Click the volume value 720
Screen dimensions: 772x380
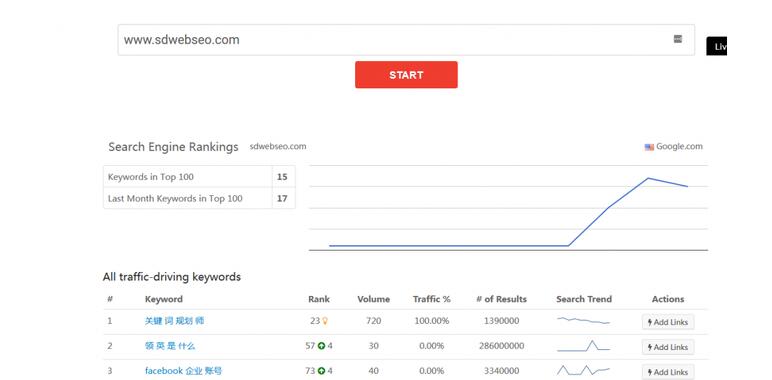pyautogui.click(x=374, y=321)
